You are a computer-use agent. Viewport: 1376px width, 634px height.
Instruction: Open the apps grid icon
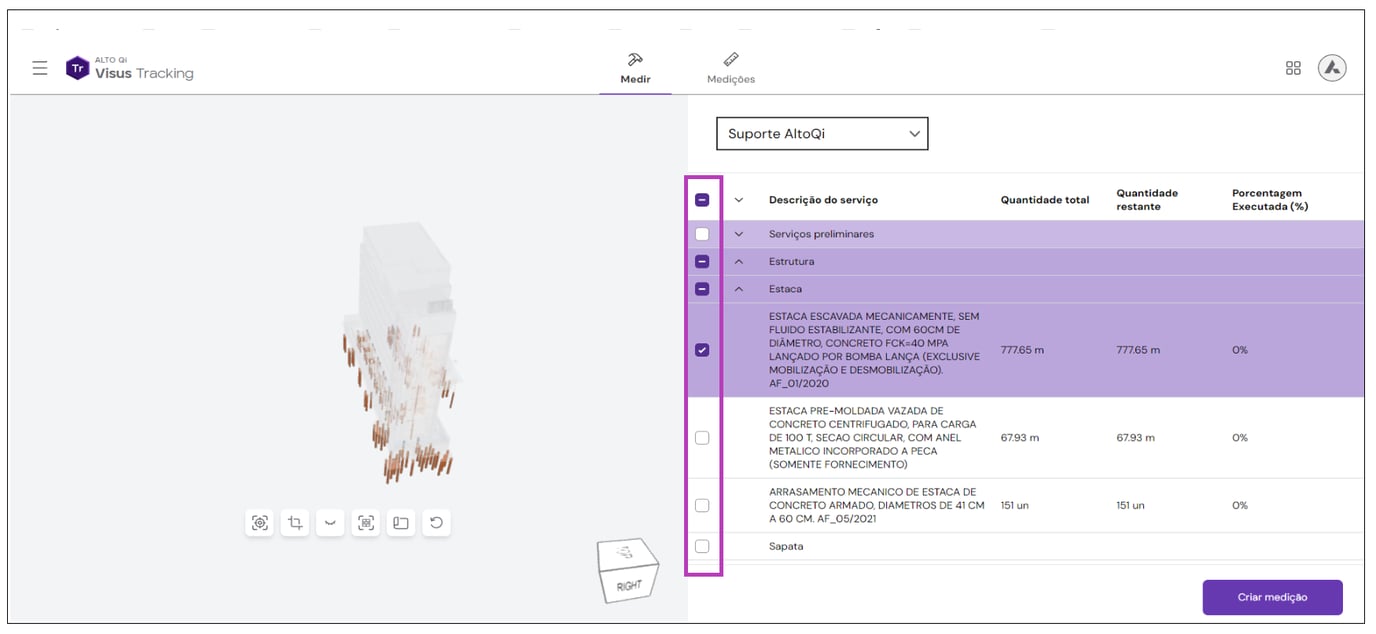click(x=1293, y=68)
